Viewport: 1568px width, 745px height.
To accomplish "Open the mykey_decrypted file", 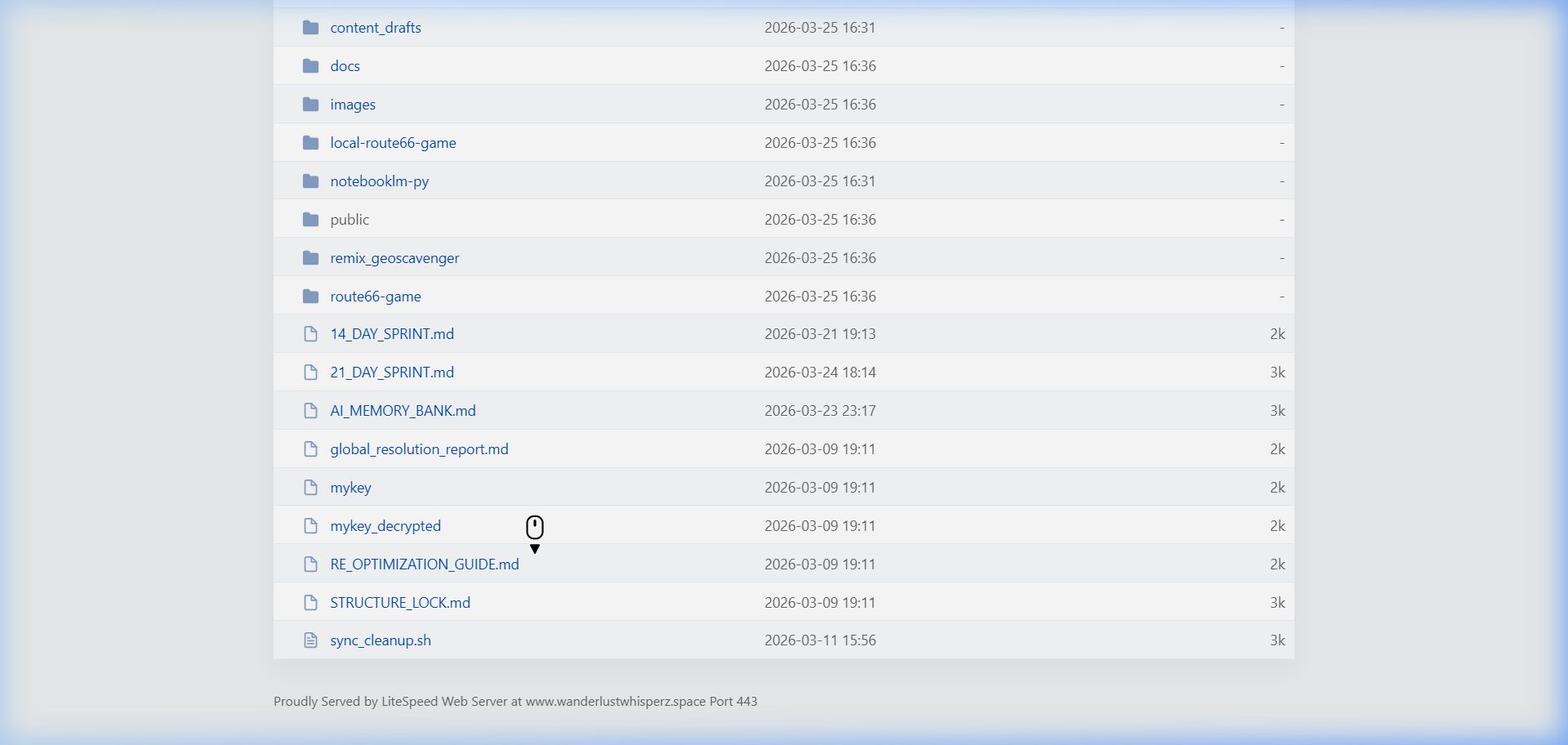I will click(x=385, y=526).
